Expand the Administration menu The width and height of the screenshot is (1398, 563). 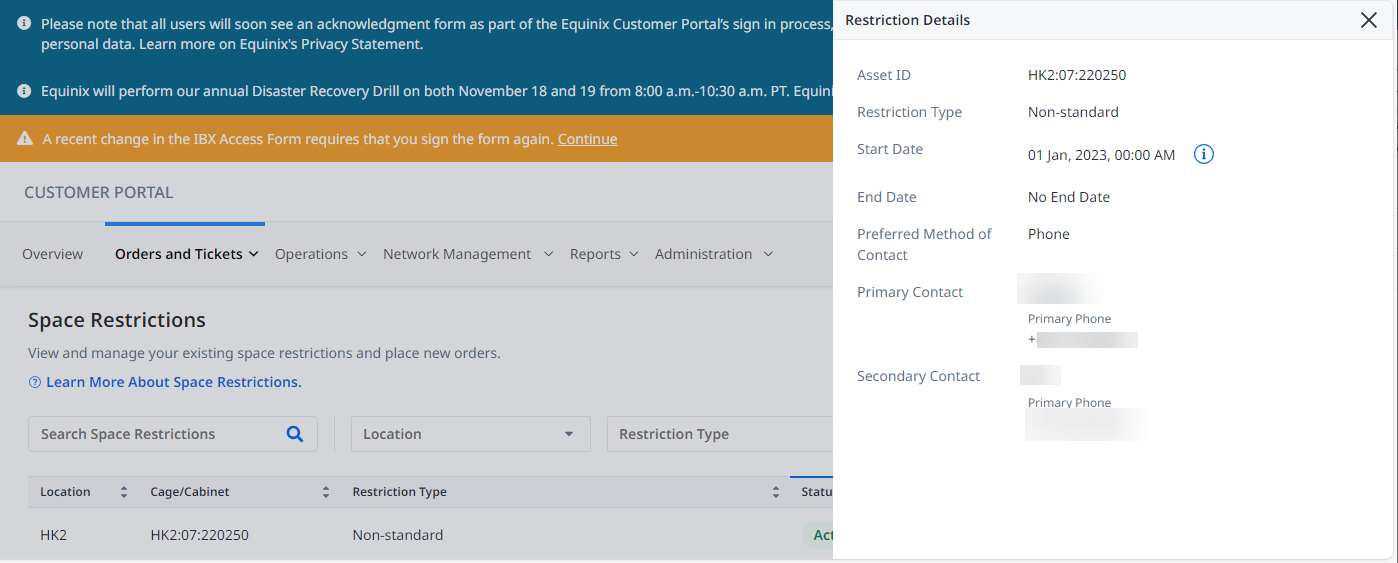point(714,254)
